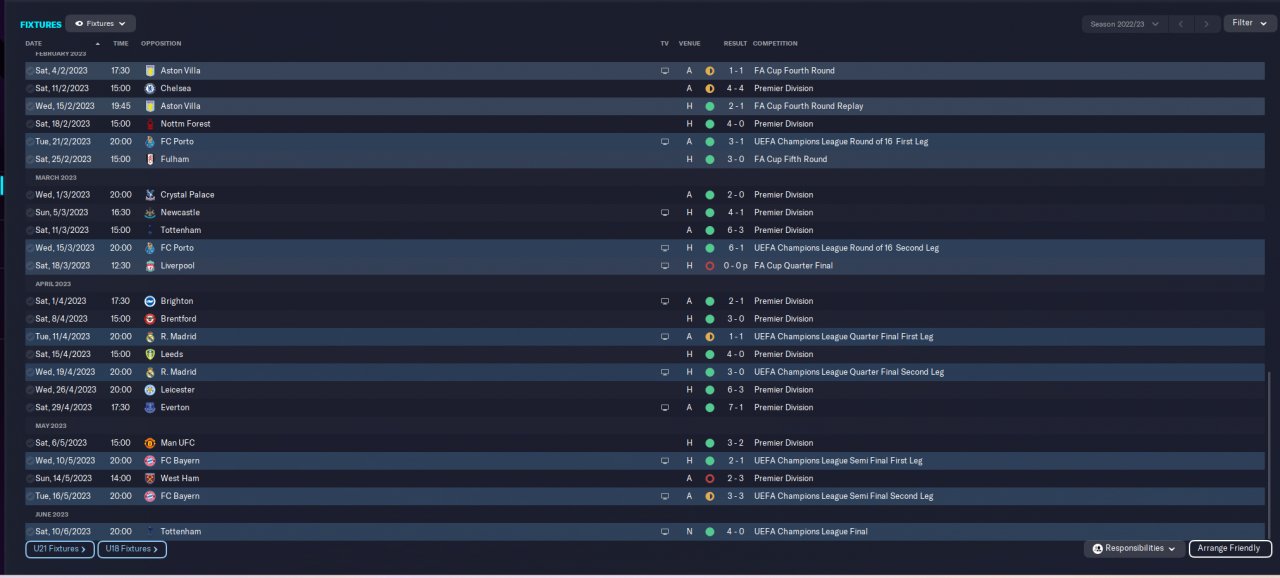Viewport: 1280px width, 578px height.
Task: Click the West Ham club badge
Action: click(x=150, y=479)
